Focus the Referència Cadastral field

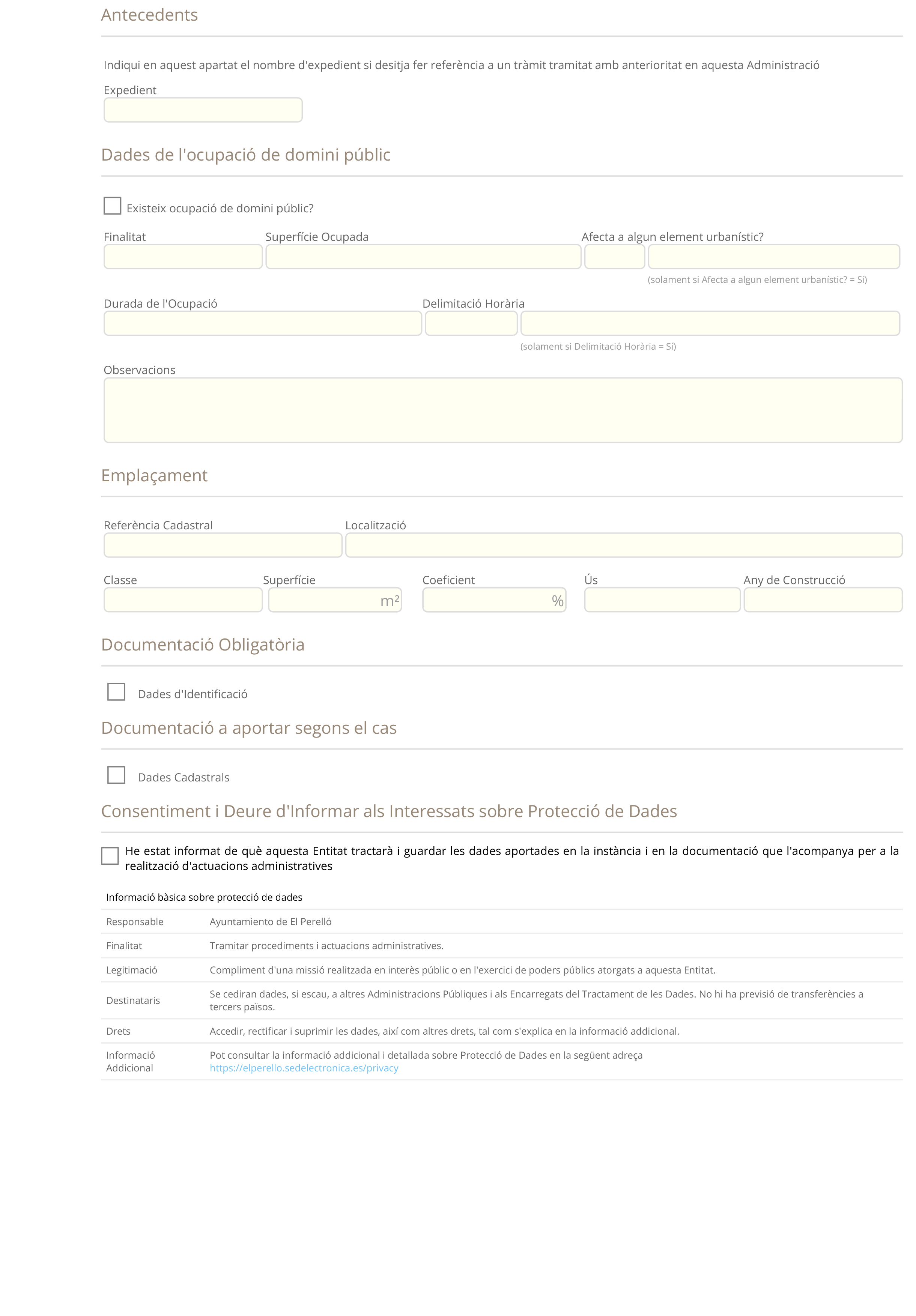pos(223,545)
